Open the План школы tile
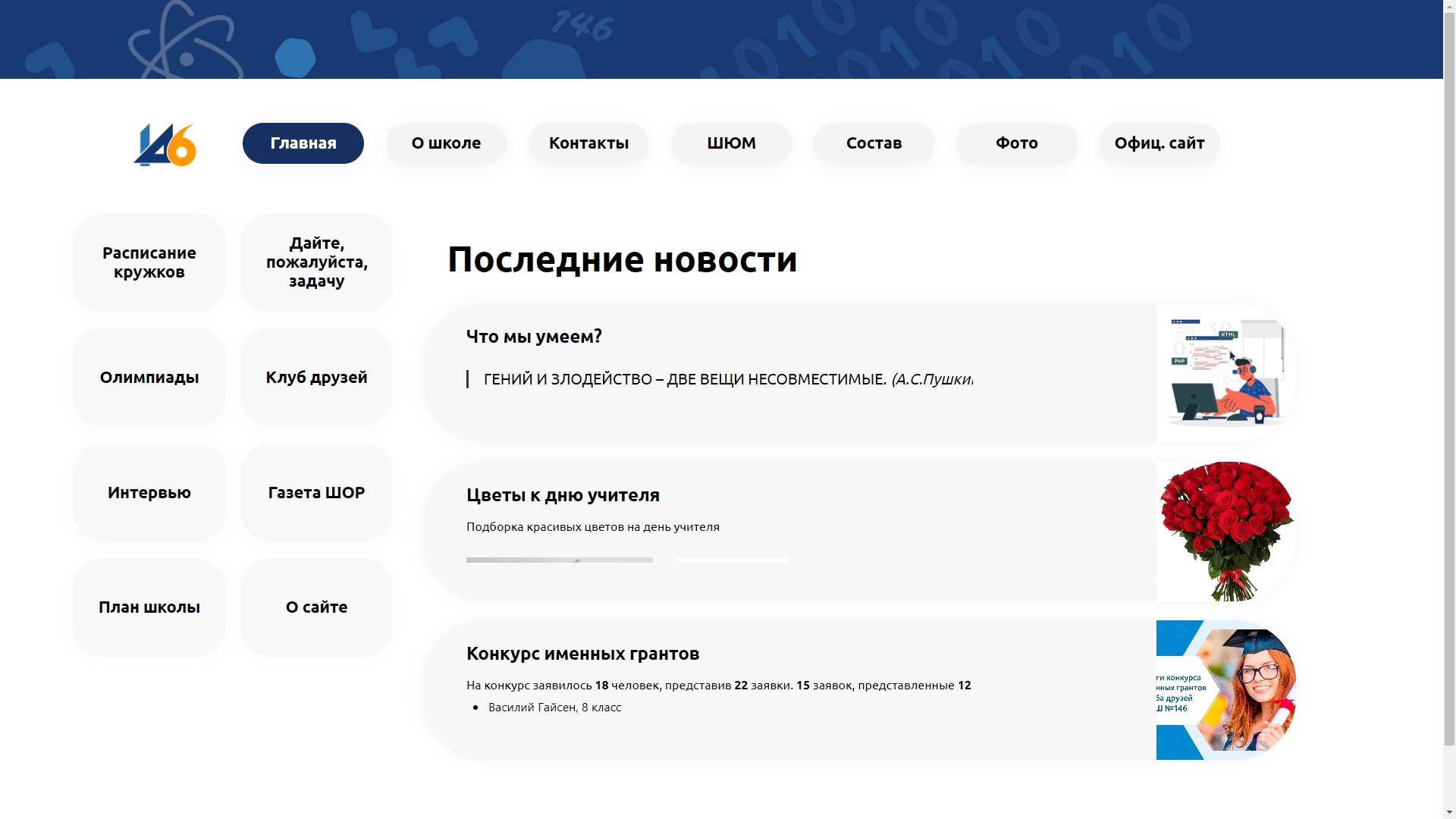The image size is (1456, 819). (149, 607)
